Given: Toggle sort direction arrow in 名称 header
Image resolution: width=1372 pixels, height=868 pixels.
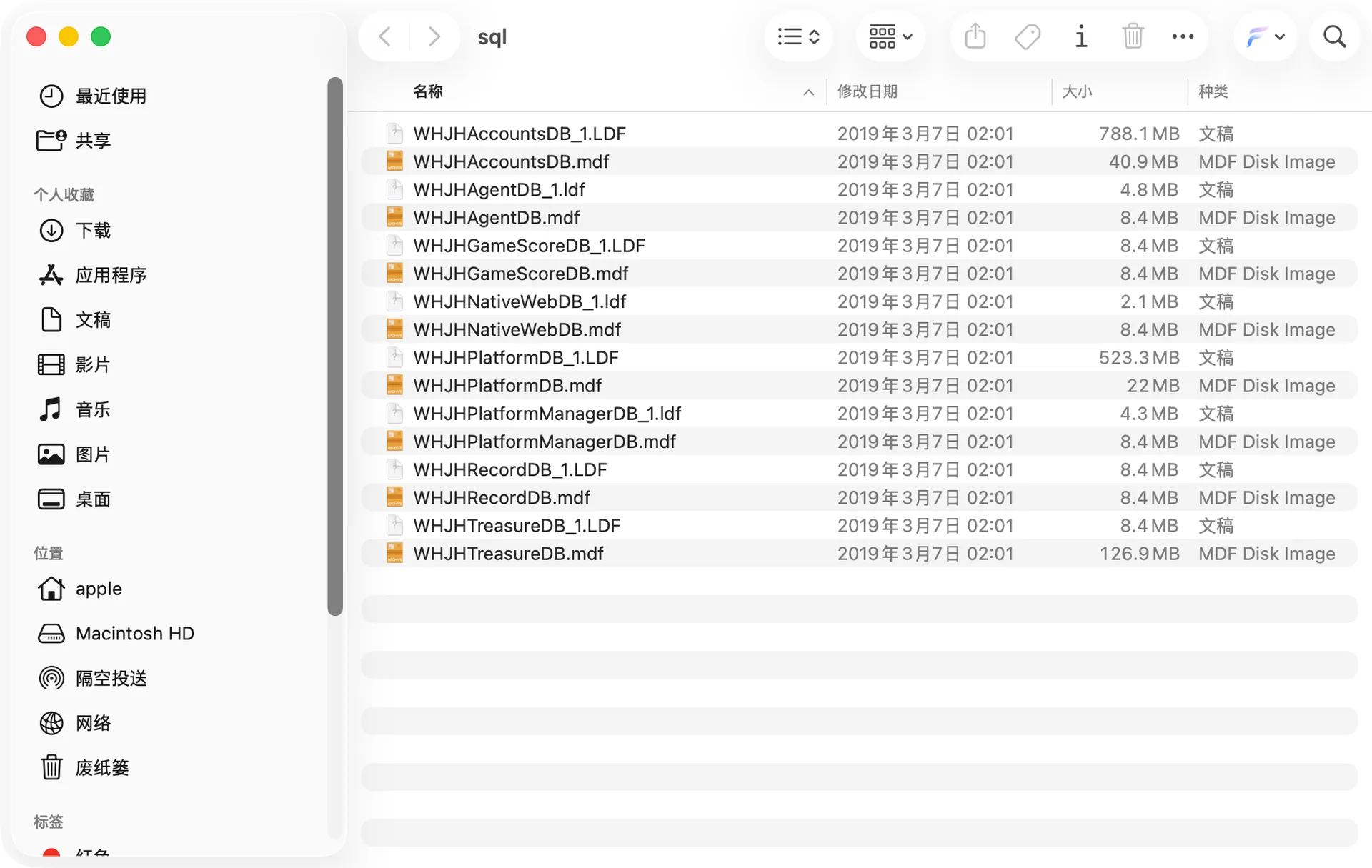Looking at the screenshot, I should pos(808,92).
